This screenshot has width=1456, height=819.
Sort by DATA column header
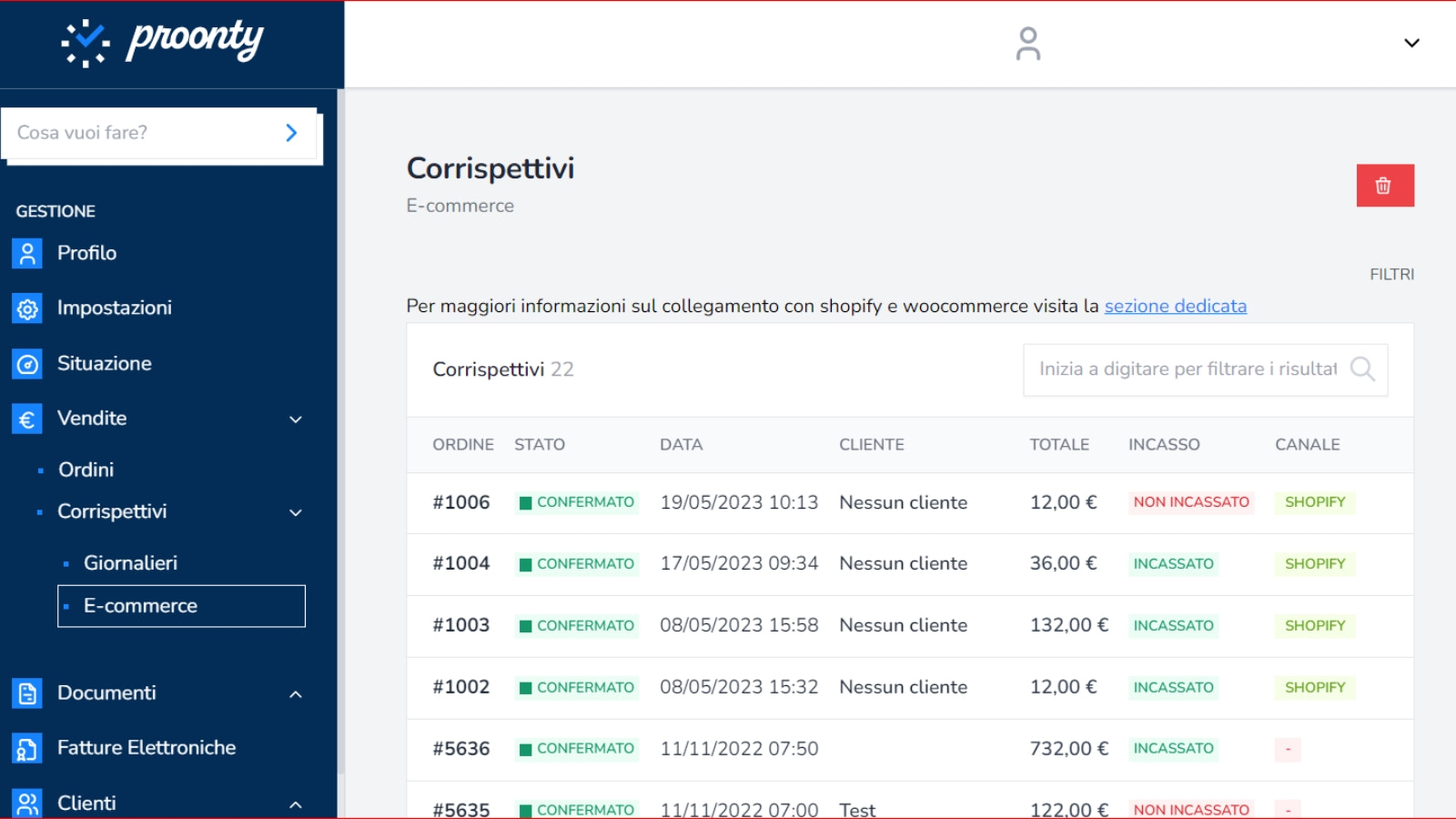point(682,444)
